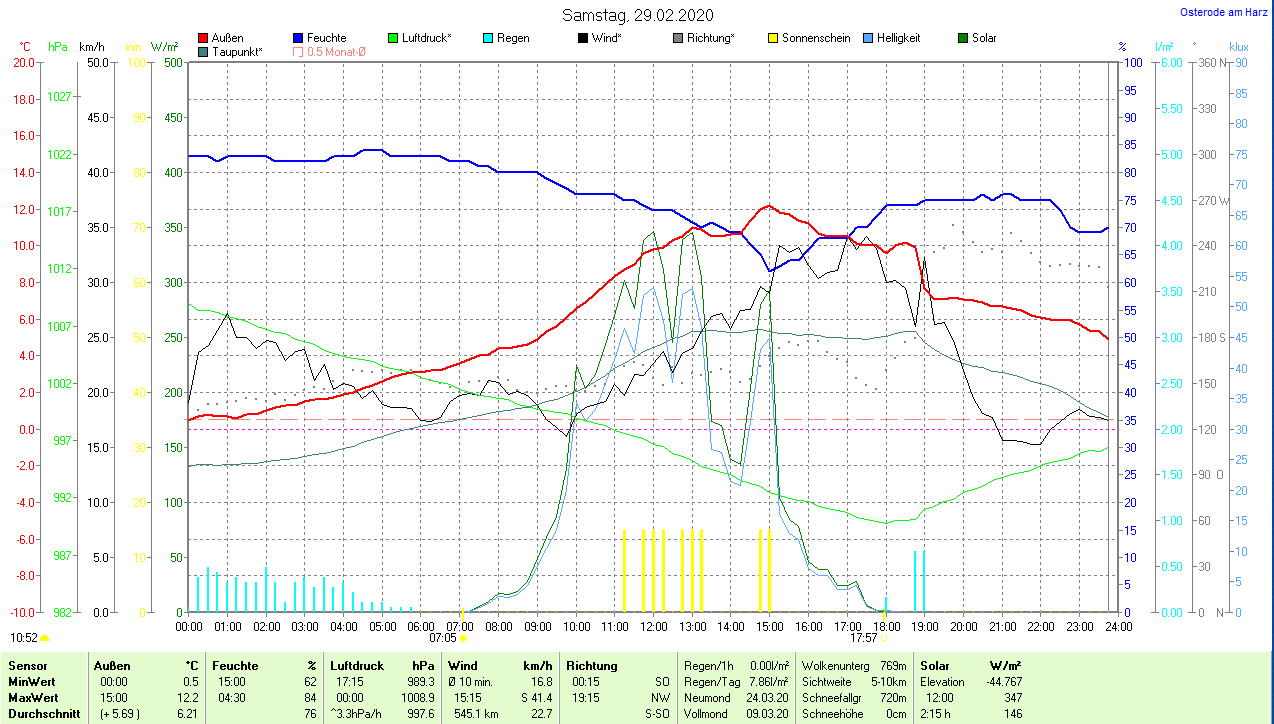This screenshot has height=724, width=1274.
Task: Select the Luftdruck column header in the table
Action: coord(356,666)
